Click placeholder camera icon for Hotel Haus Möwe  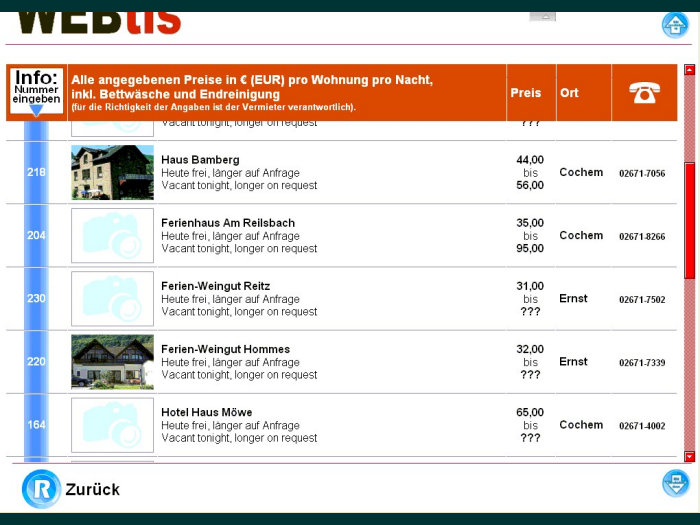tap(112, 425)
